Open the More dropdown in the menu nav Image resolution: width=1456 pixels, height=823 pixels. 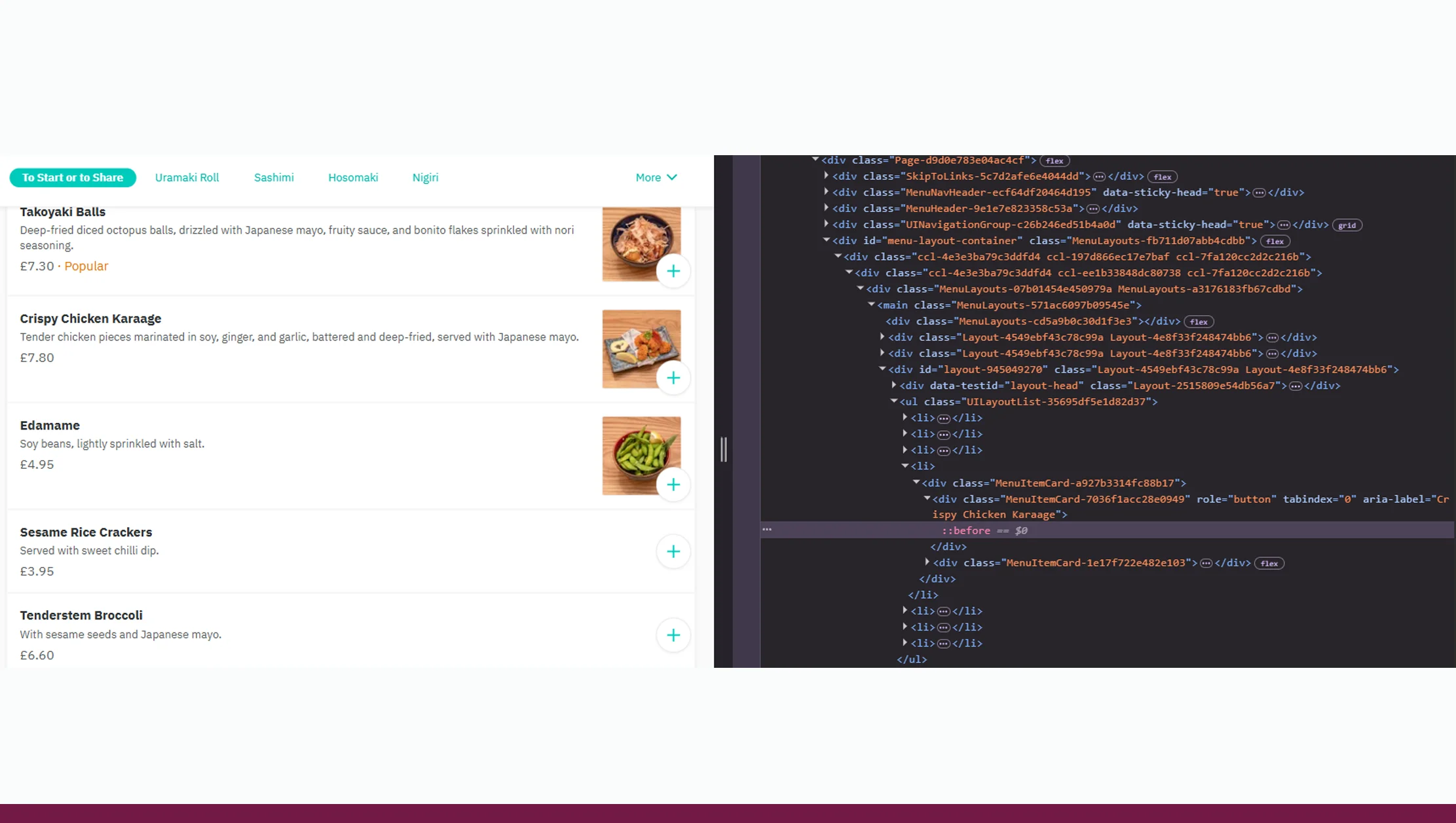coord(656,177)
